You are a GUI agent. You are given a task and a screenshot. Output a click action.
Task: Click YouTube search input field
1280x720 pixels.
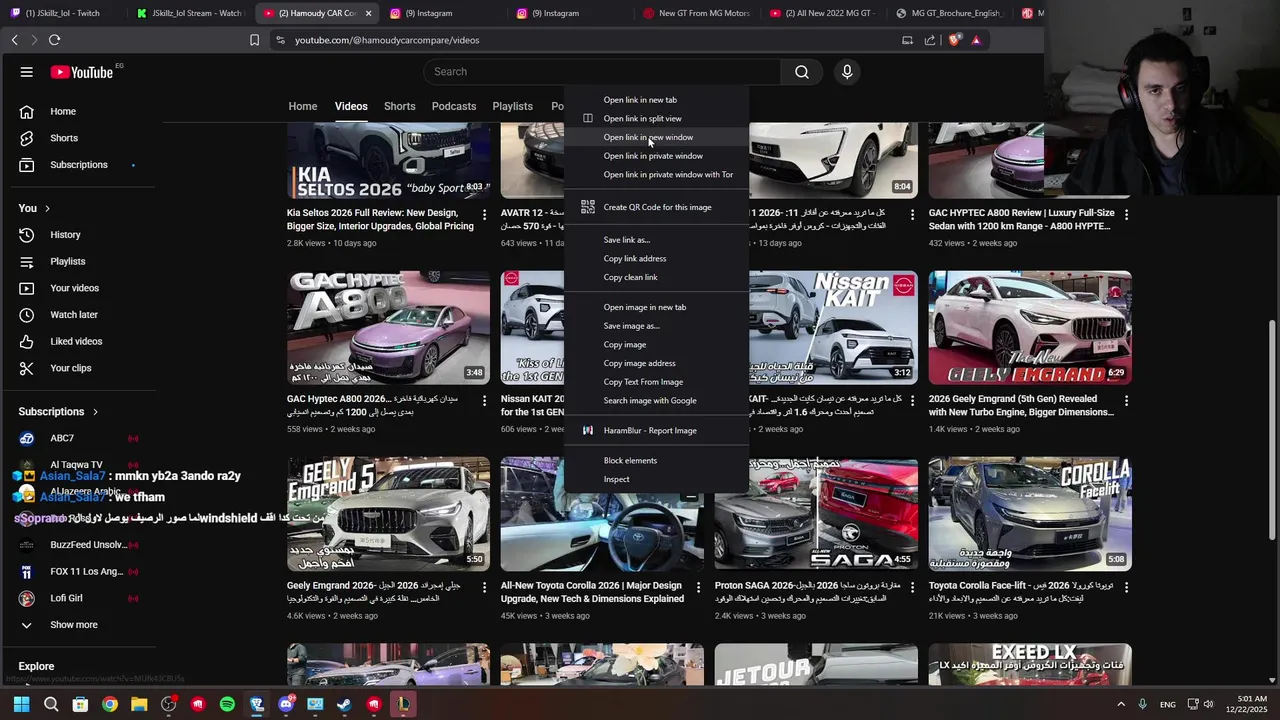pos(602,72)
